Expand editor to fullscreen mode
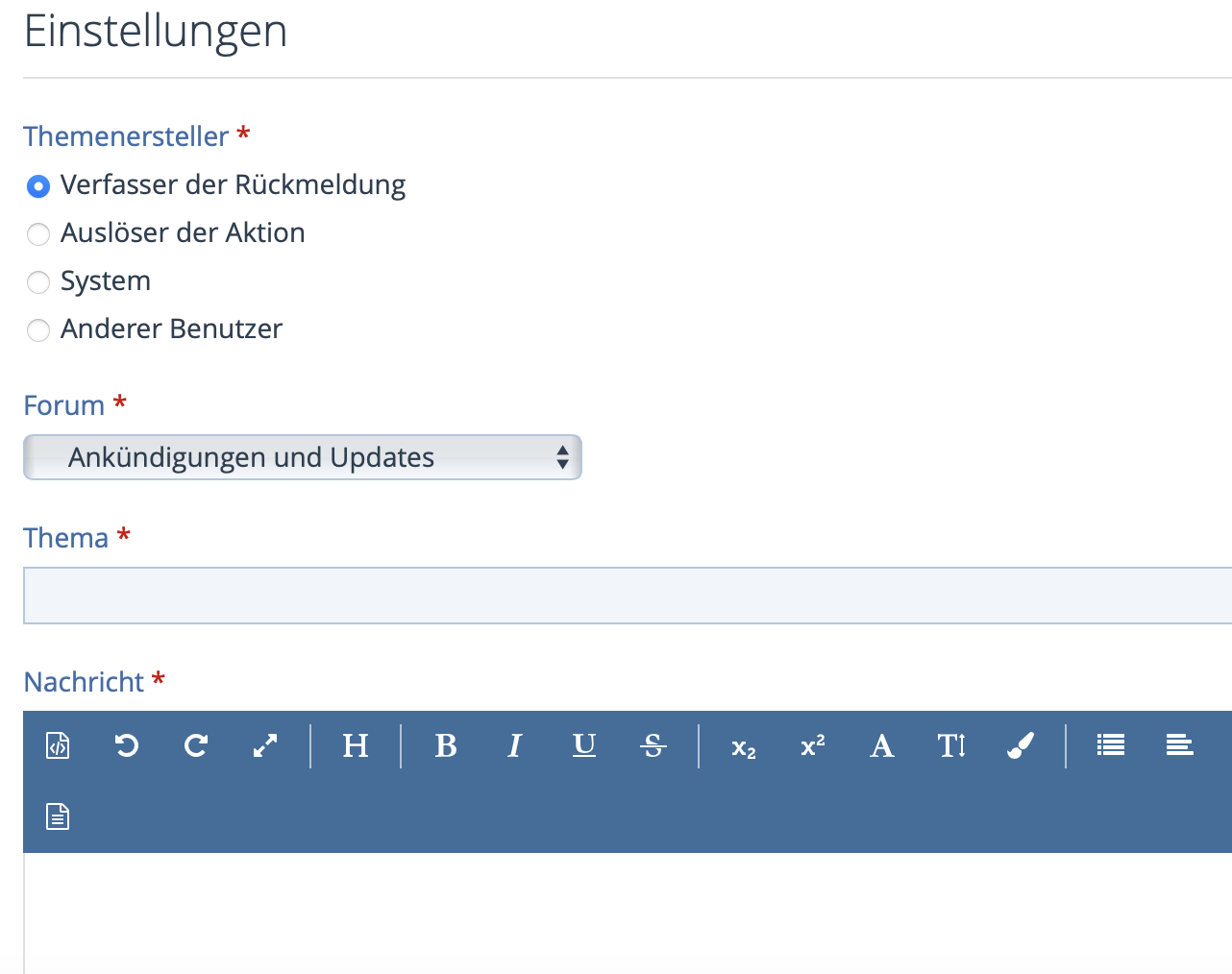The height and width of the screenshot is (974, 1232). tap(265, 745)
